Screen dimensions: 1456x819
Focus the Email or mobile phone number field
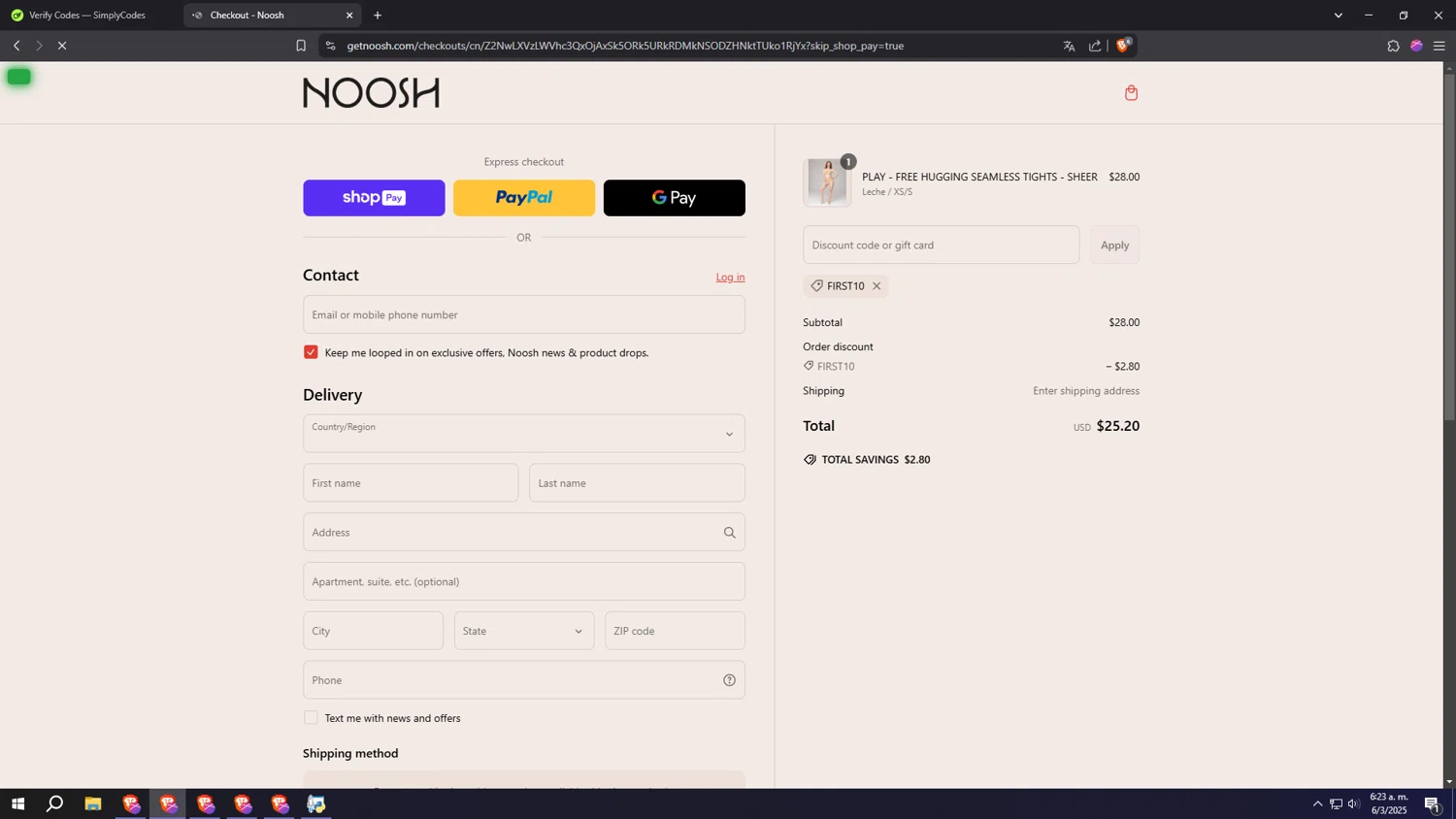(x=524, y=314)
